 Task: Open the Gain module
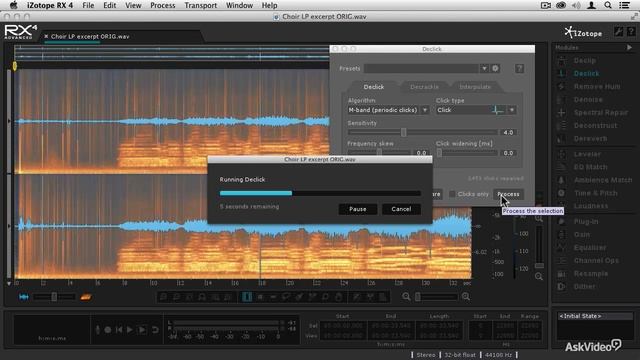(582, 235)
